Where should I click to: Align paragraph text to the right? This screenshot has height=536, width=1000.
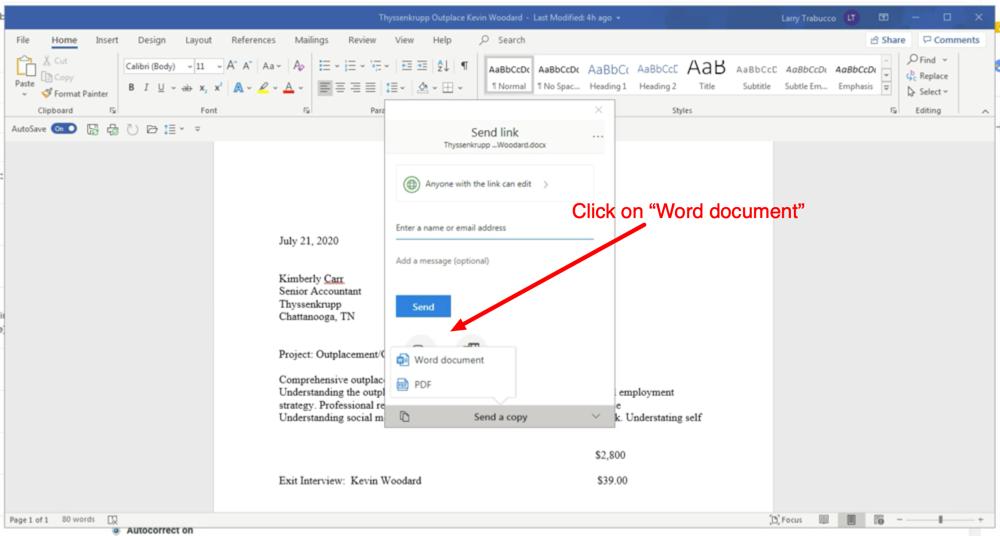tap(355, 88)
